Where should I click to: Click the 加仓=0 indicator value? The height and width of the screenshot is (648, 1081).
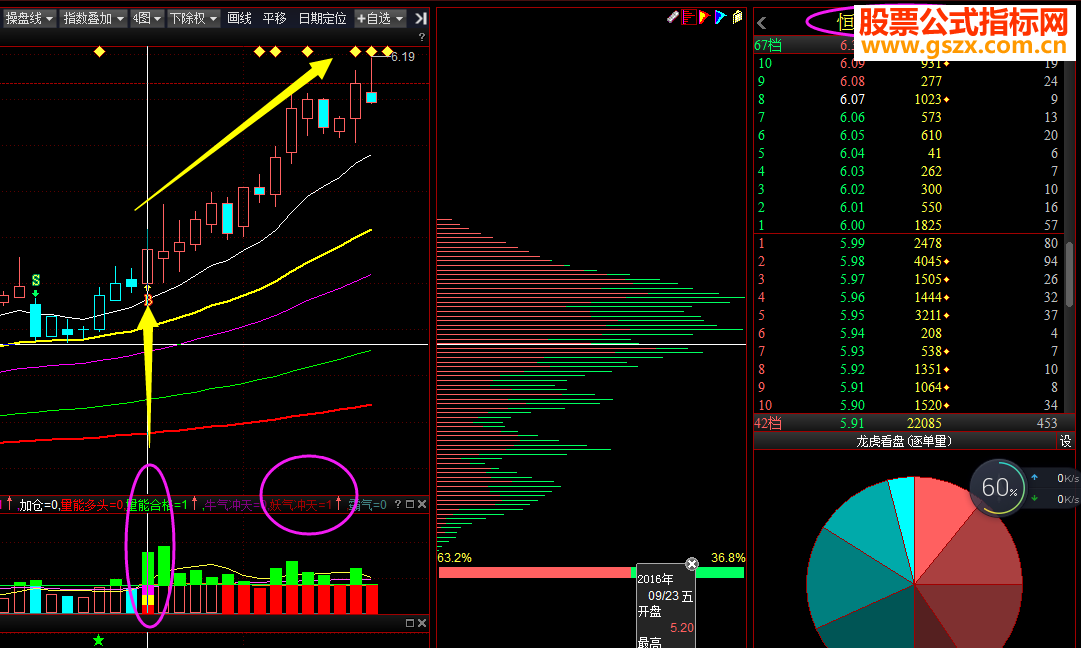pos(39,505)
